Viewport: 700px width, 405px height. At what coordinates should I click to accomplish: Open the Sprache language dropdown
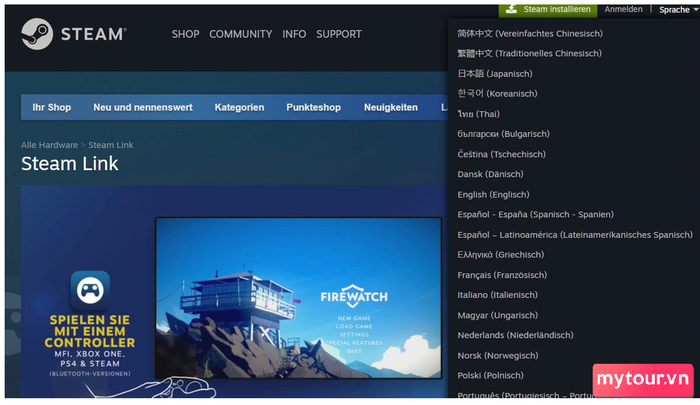coord(678,9)
